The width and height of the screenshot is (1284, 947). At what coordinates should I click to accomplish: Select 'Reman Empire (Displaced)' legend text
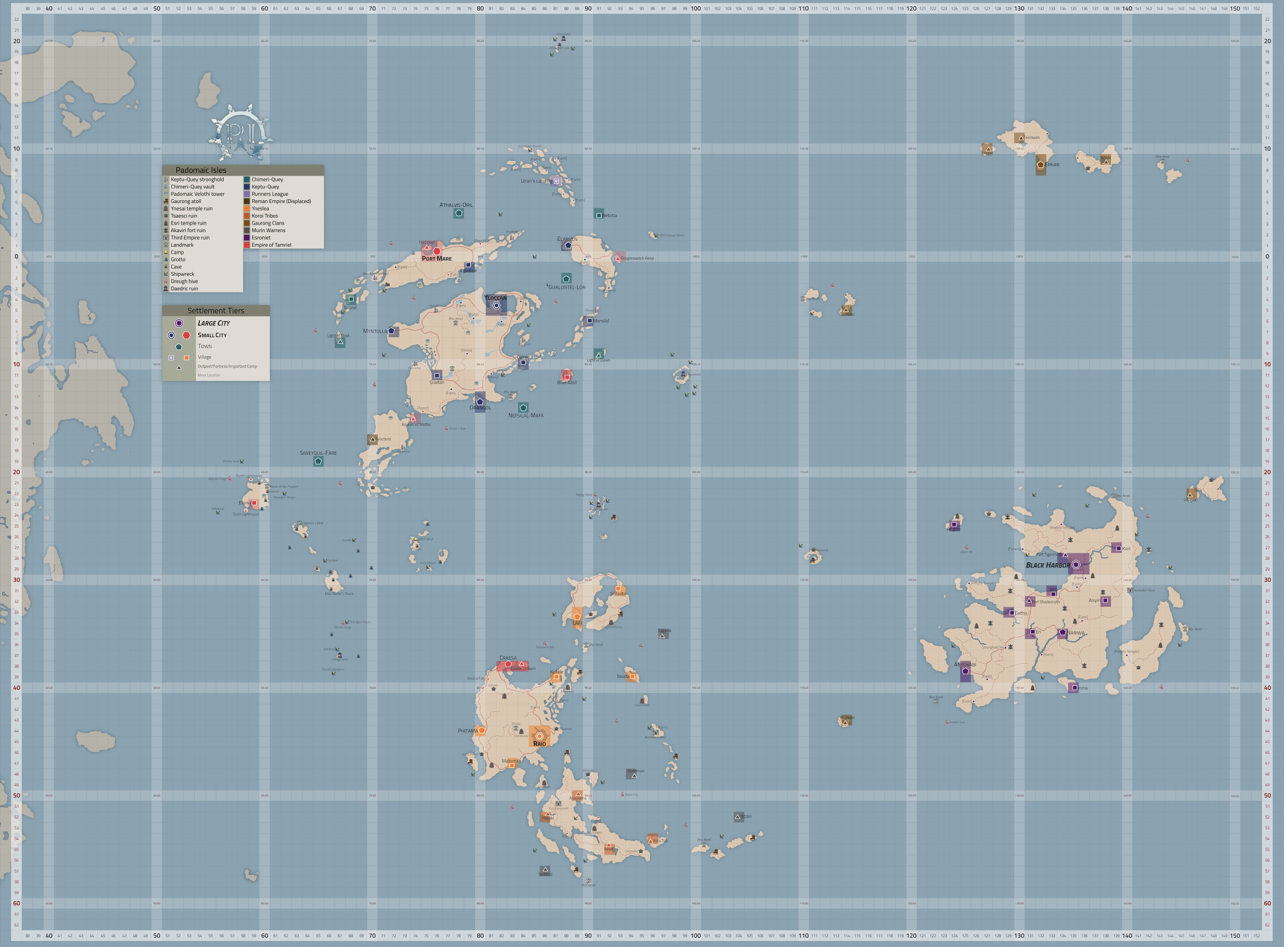tap(281, 201)
